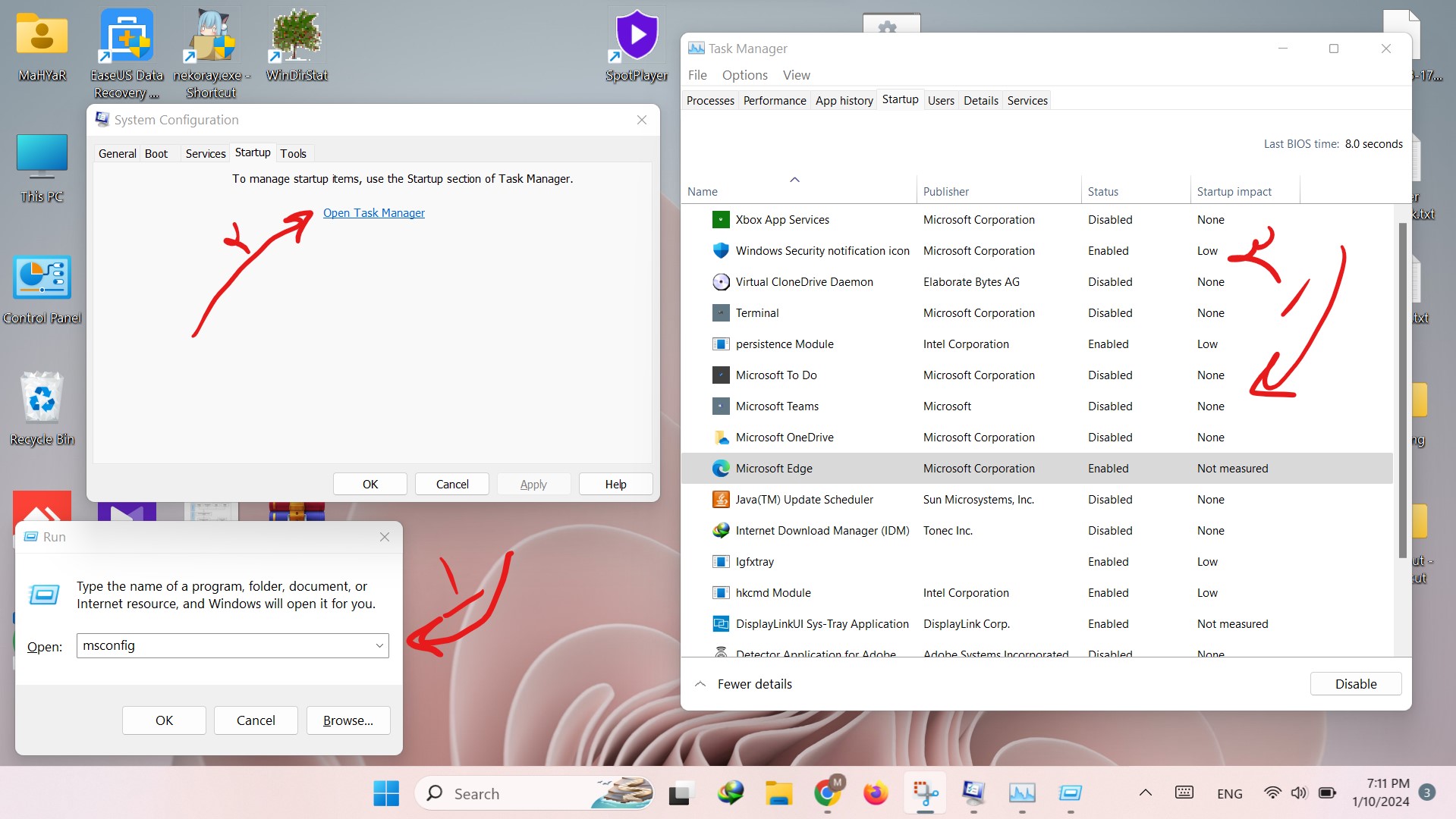Click the Internet Download Manager icon
The image size is (1456, 819).
[721, 531]
